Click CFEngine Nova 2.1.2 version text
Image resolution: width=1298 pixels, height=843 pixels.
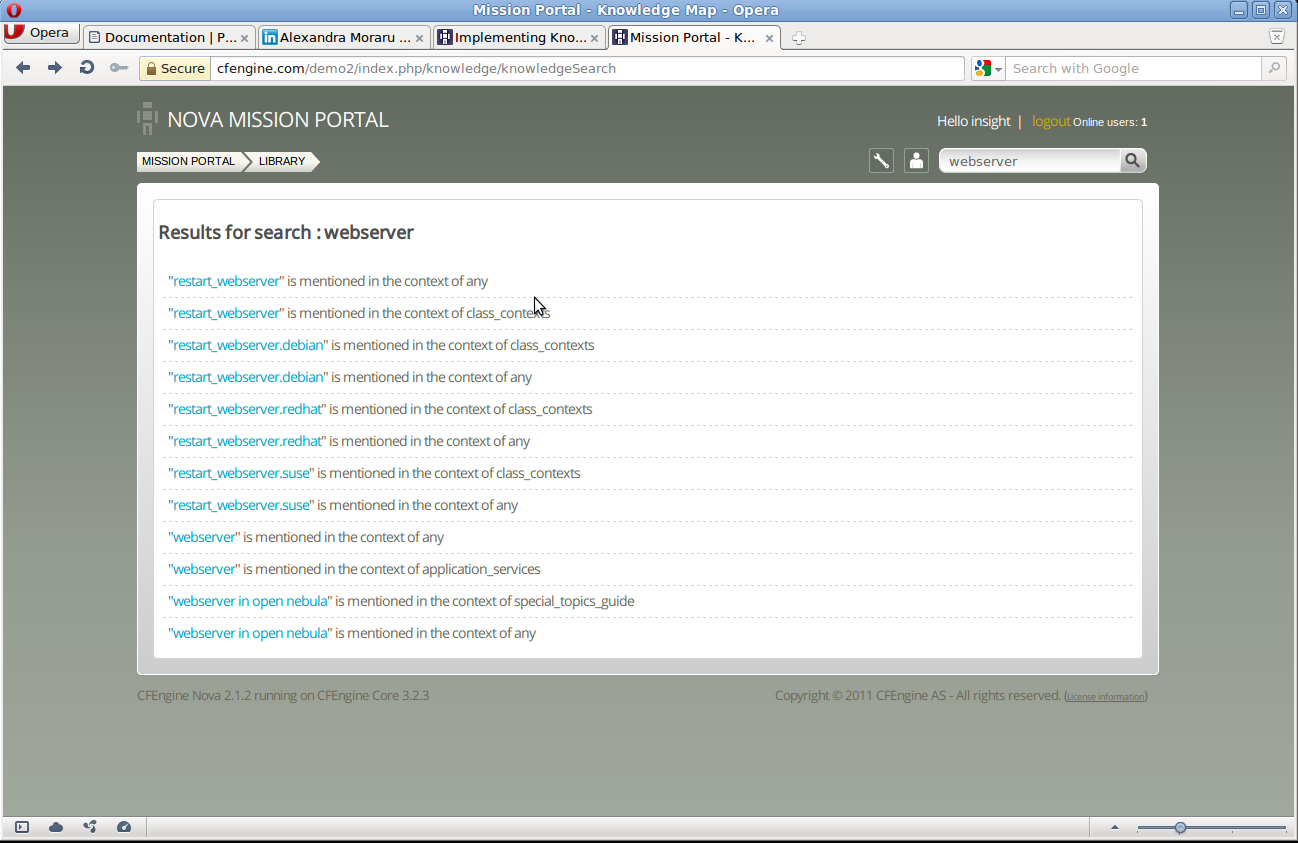click(283, 695)
